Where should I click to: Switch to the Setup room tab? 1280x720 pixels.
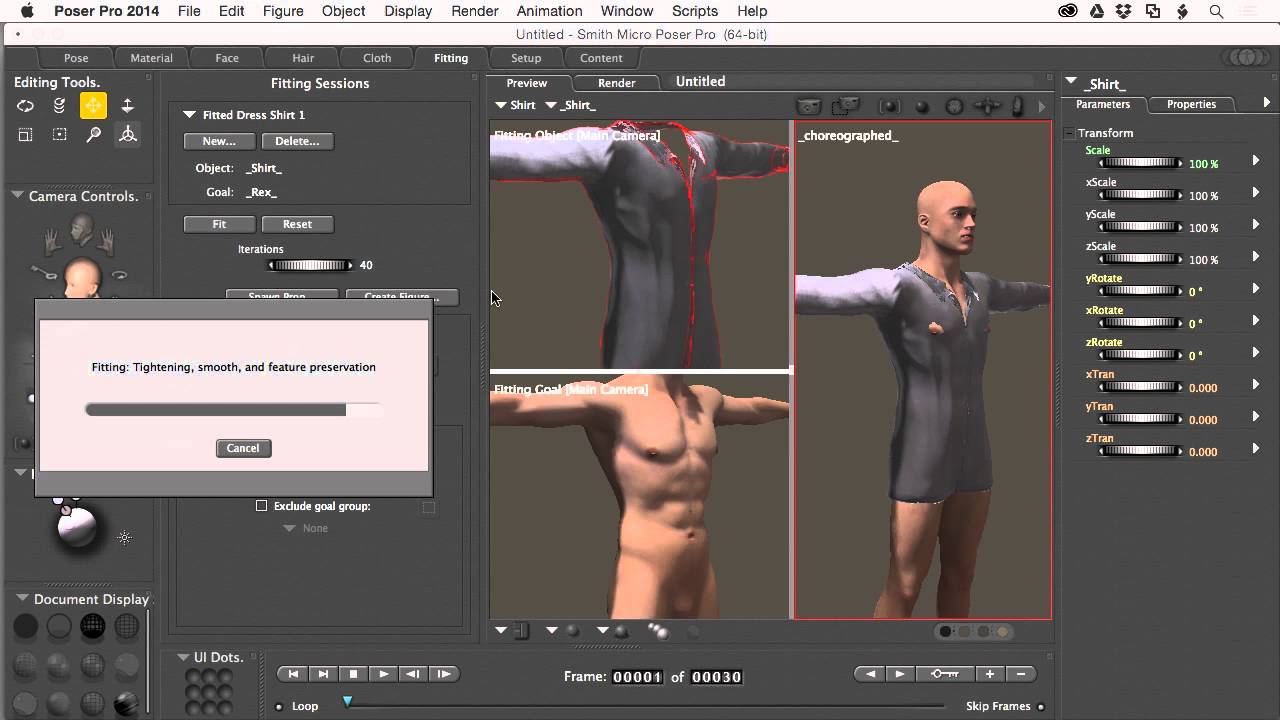[526, 58]
